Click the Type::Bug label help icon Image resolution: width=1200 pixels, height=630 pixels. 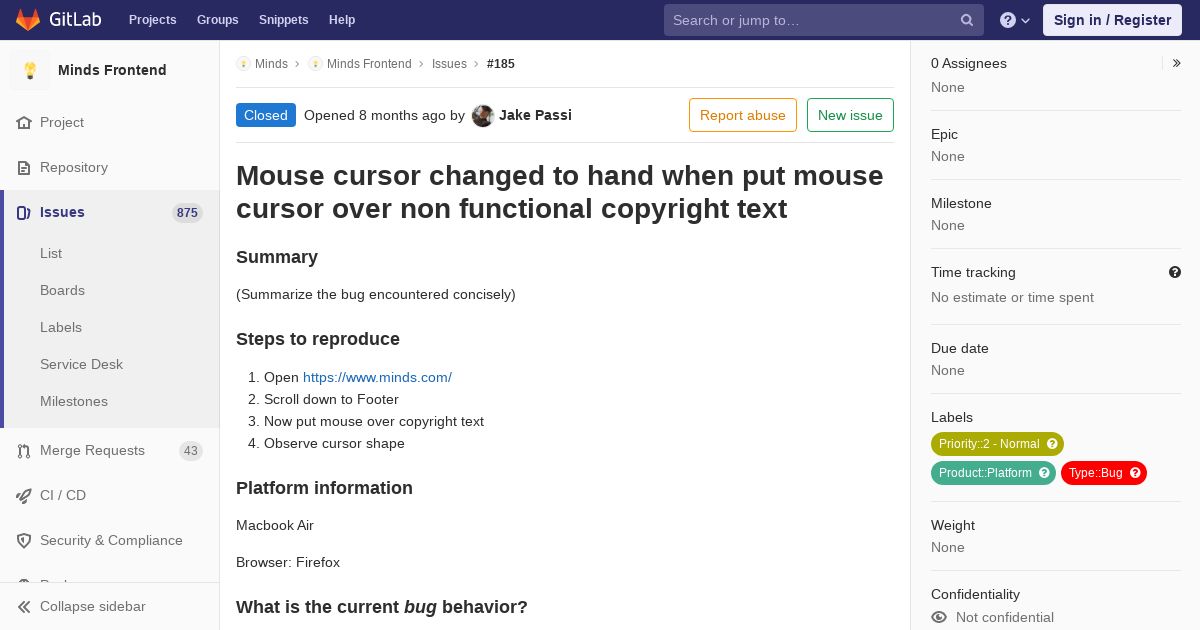click(1135, 473)
